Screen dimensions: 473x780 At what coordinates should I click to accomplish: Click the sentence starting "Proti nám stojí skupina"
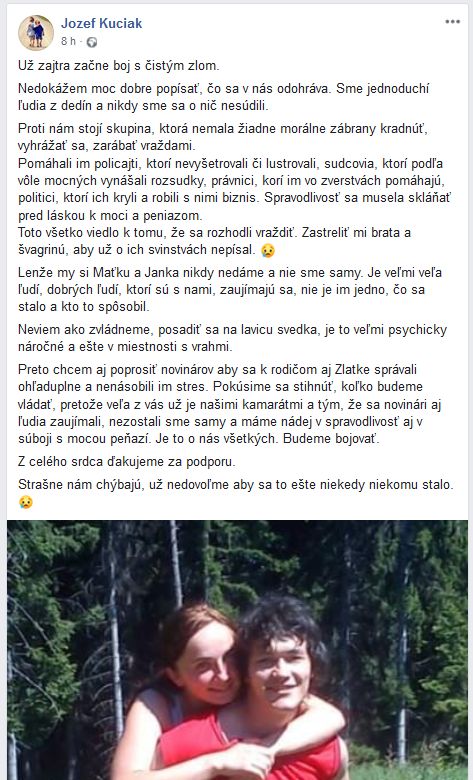coord(223,137)
